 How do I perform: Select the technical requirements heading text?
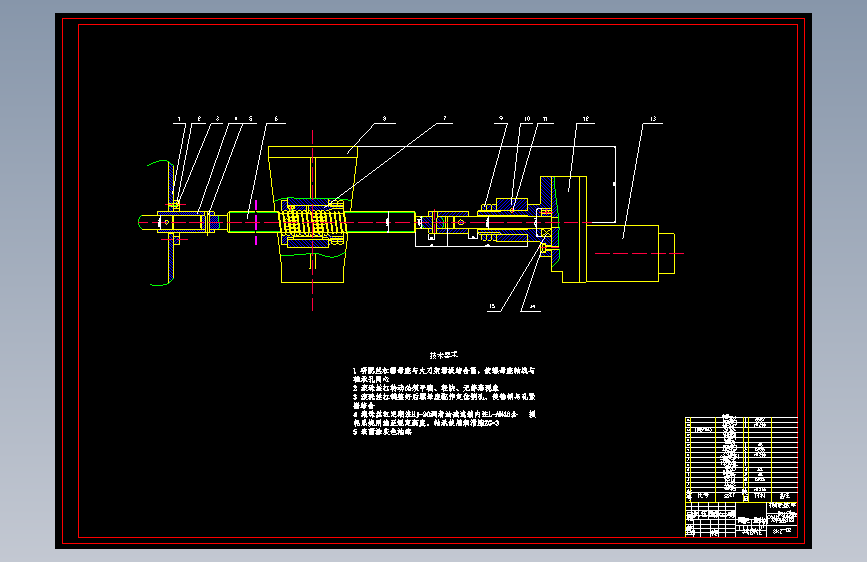[x=444, y=355]
